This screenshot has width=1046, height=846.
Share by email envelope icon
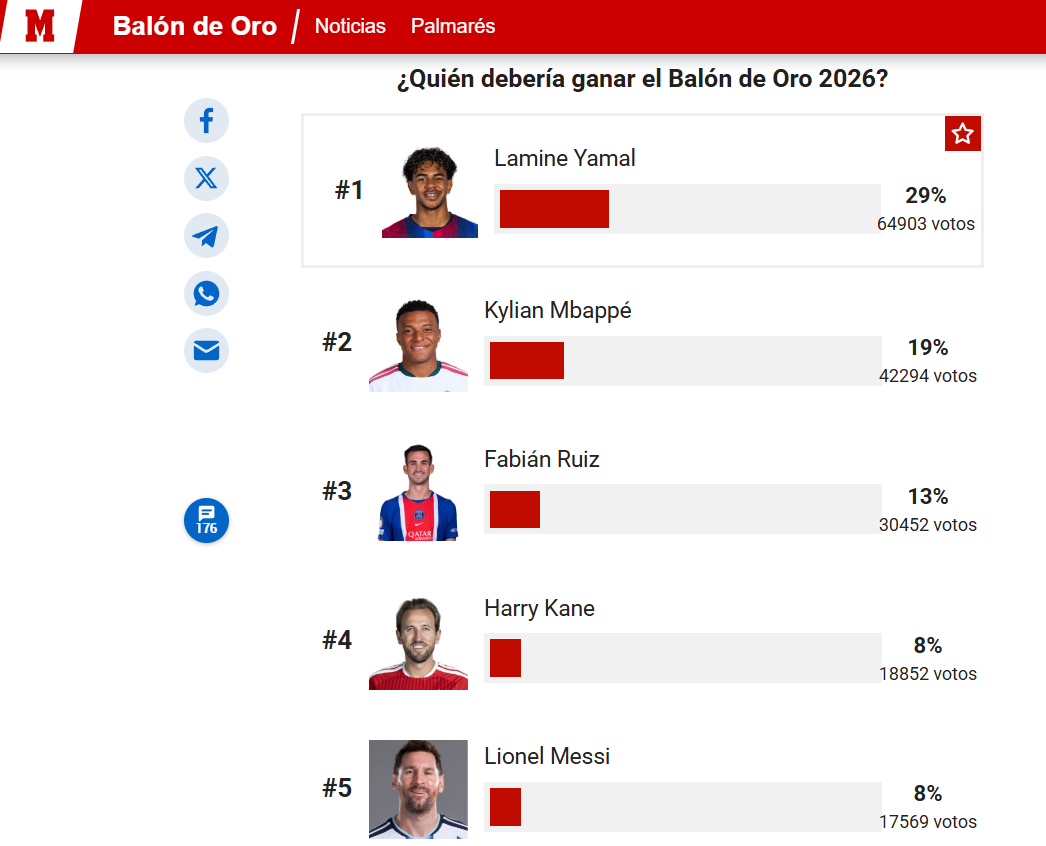pos(206,350)
